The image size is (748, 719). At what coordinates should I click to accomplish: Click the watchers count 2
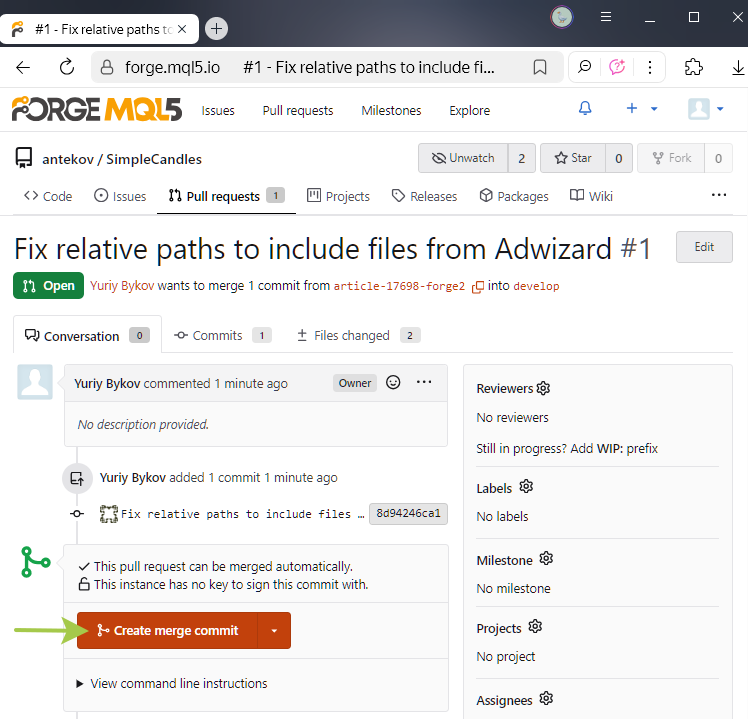click(521, 158)
